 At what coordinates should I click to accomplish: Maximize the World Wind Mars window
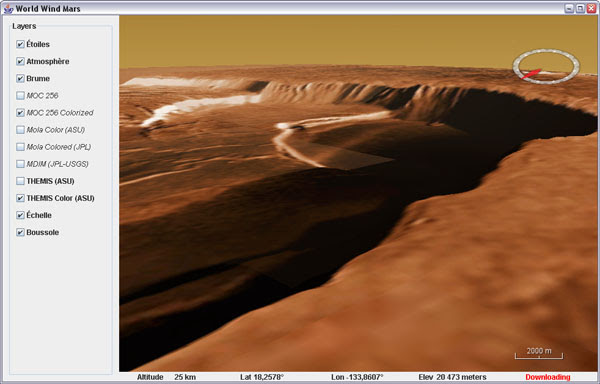click(580, 8)
